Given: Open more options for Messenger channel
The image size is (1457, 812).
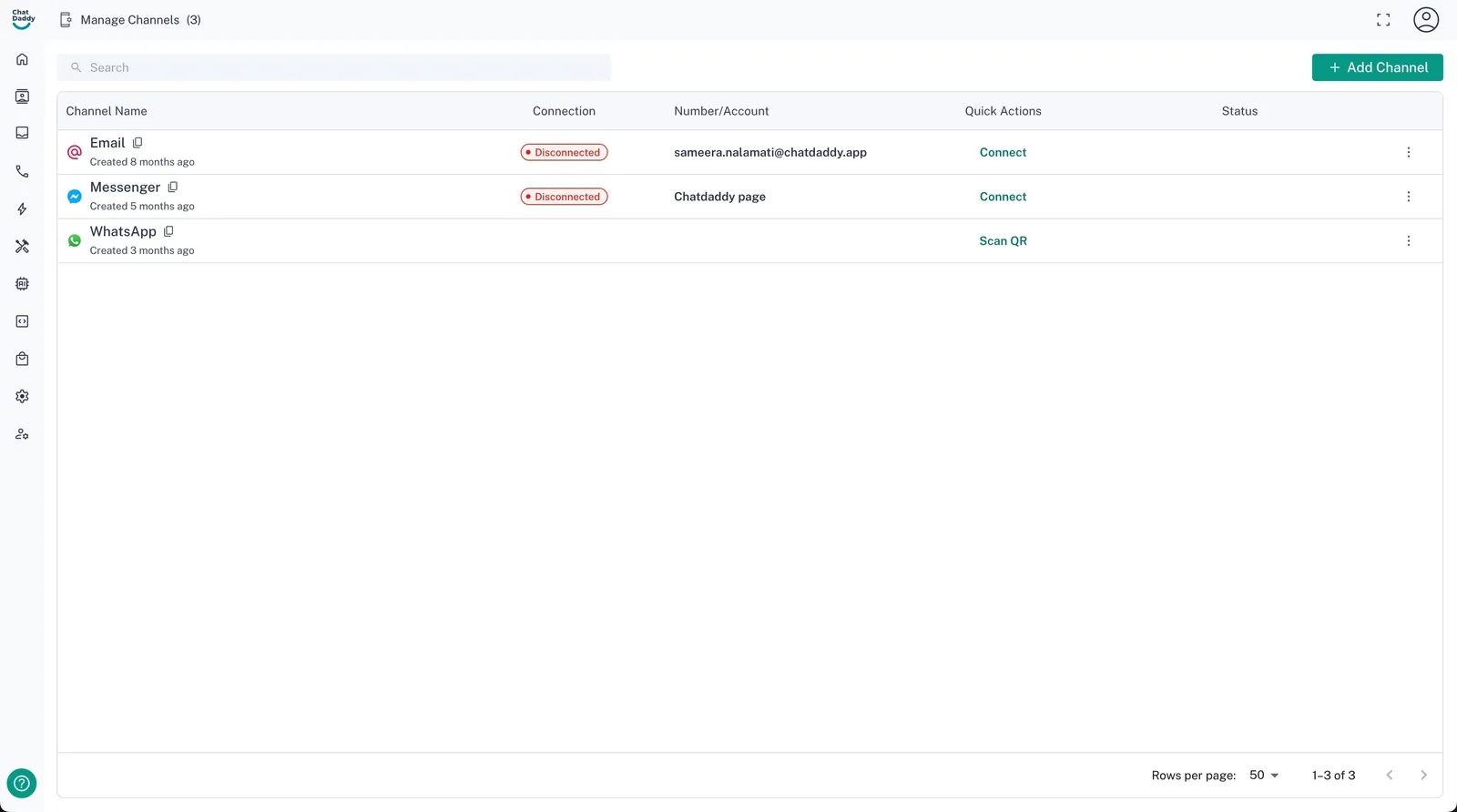Looking at the screenshot, I should pos(1408,197).
